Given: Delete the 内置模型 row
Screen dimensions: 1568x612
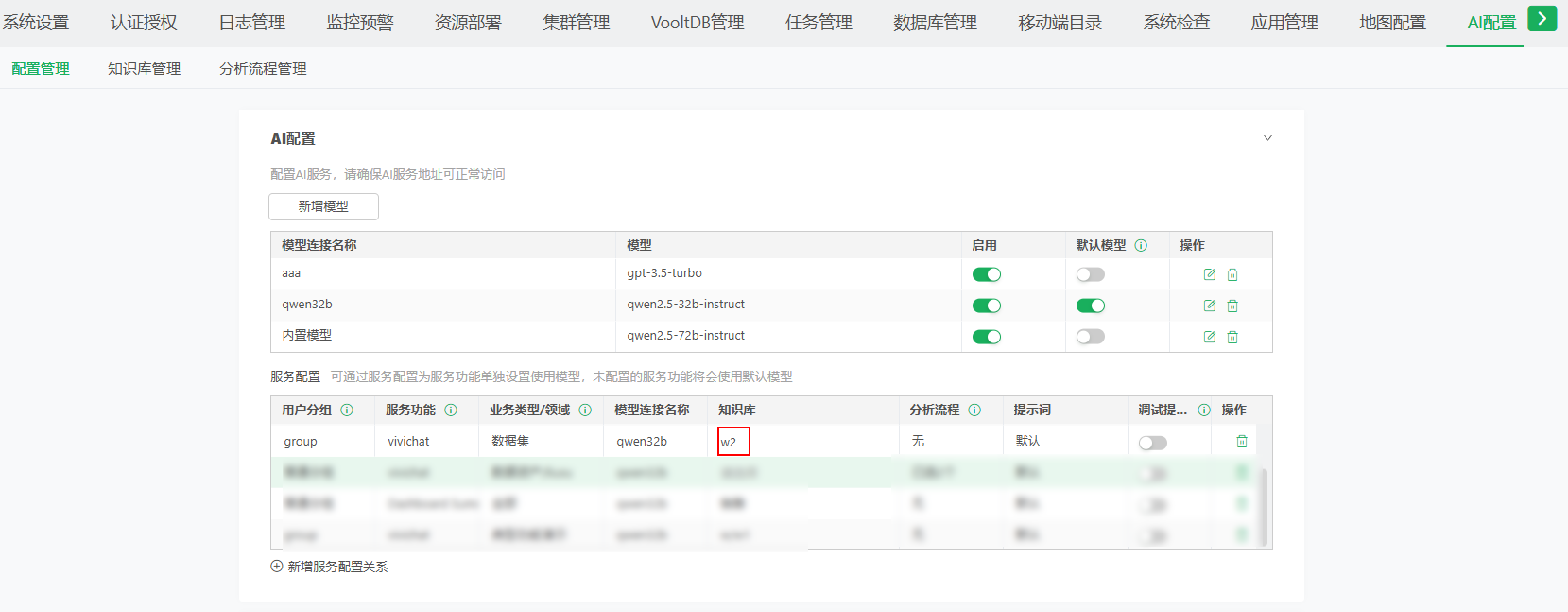Looking at the screenshot, I should pos(1232,337).
